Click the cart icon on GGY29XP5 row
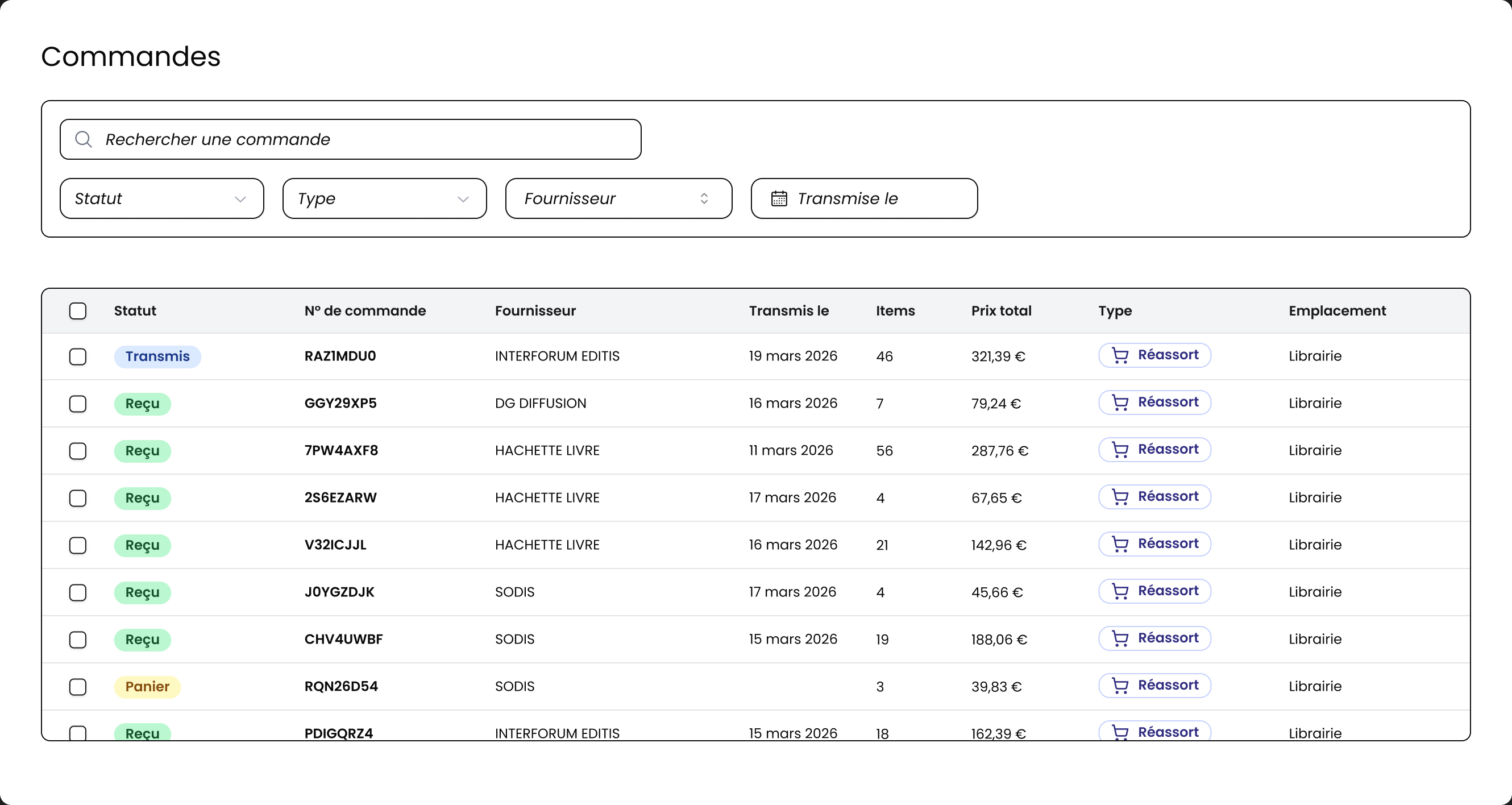 [x=1120, y=403]
